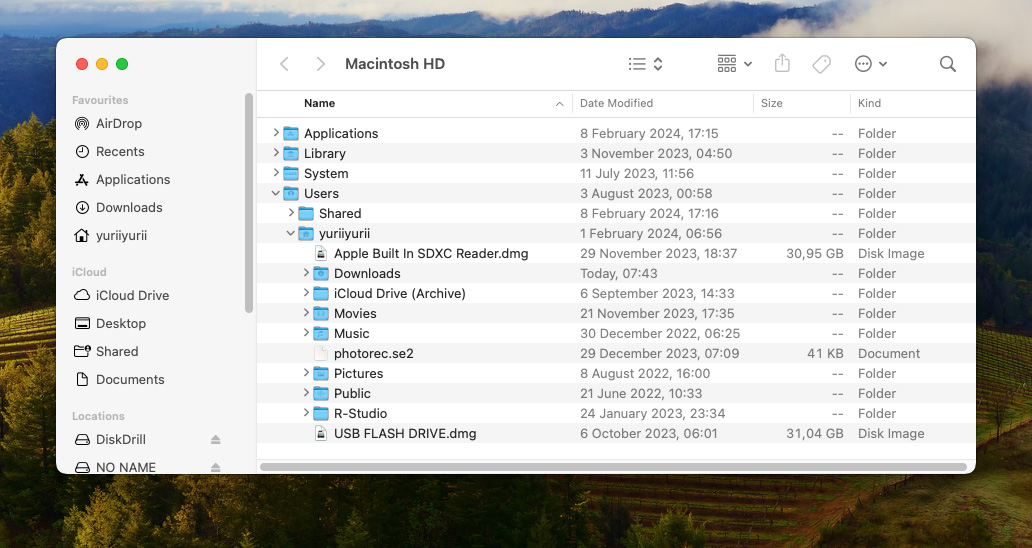
Task: Click the sidebar vertical scrollbar
Action: [249, 203]
